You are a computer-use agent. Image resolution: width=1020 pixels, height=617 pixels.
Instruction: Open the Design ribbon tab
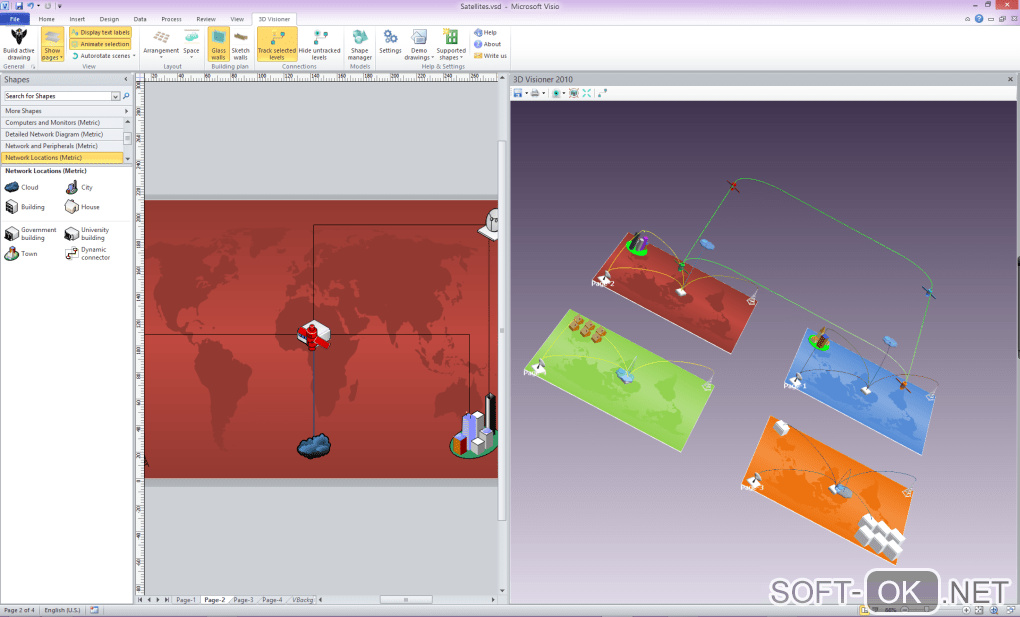point(109,19)
